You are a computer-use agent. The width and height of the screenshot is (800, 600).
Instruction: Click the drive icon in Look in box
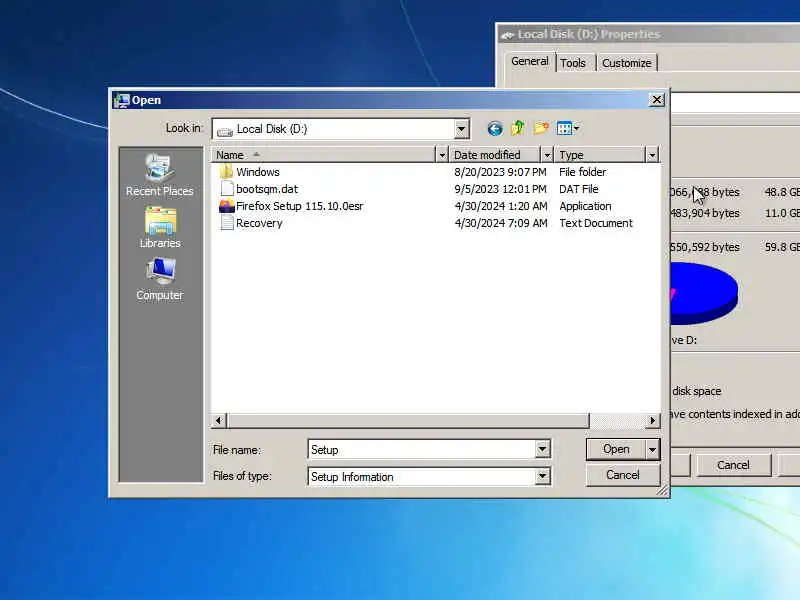(x=225, y=130)
